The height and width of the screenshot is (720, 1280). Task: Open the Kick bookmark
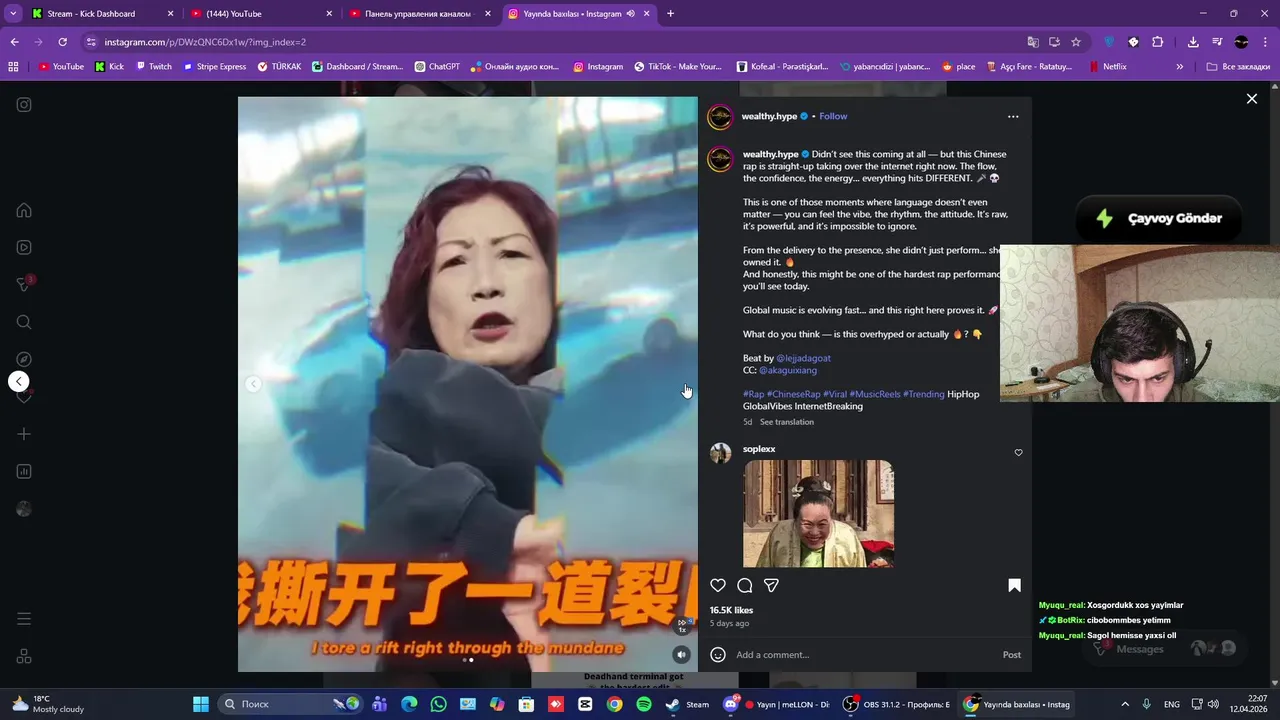click(x=109, y=67)
